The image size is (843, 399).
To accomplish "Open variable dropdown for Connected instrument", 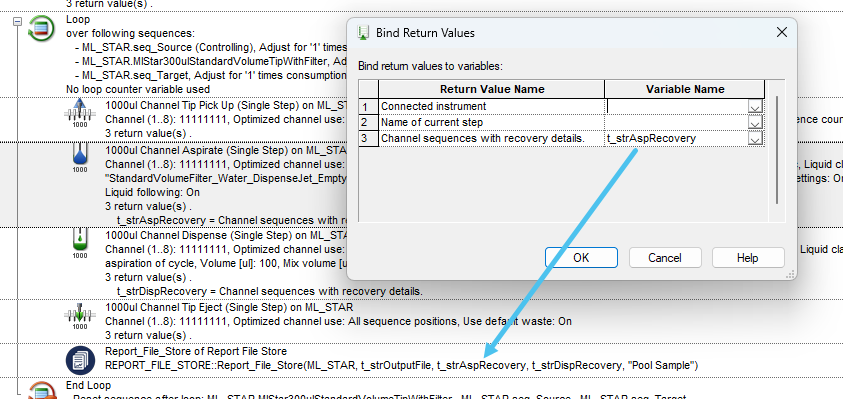I will [x=755, y=107].
